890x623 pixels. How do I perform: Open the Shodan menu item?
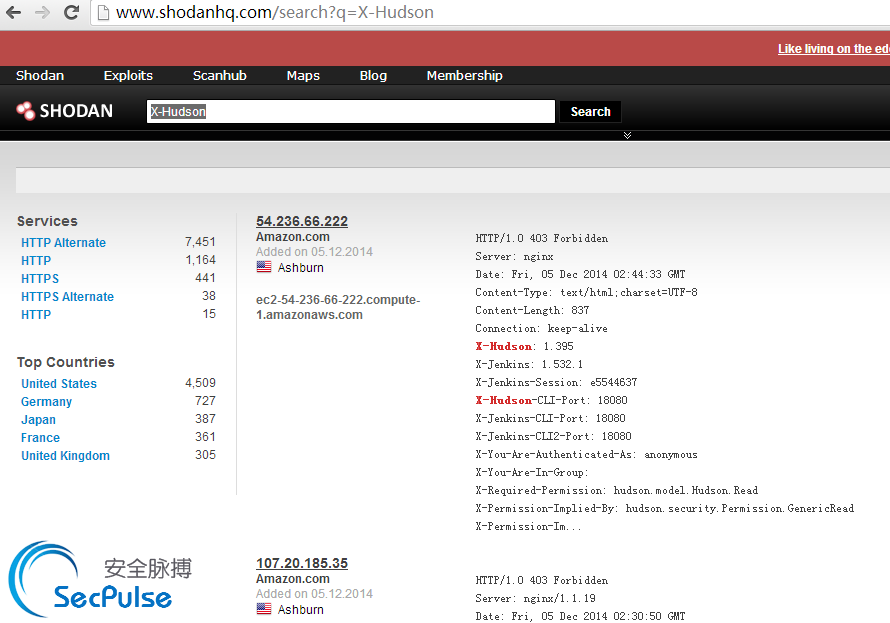[40, 75]
